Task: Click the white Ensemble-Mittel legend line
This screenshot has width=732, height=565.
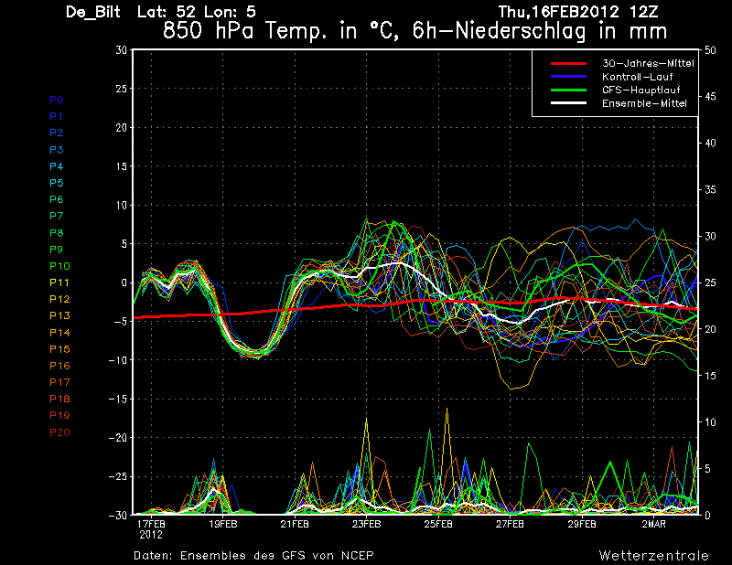Action: point(569,103)
